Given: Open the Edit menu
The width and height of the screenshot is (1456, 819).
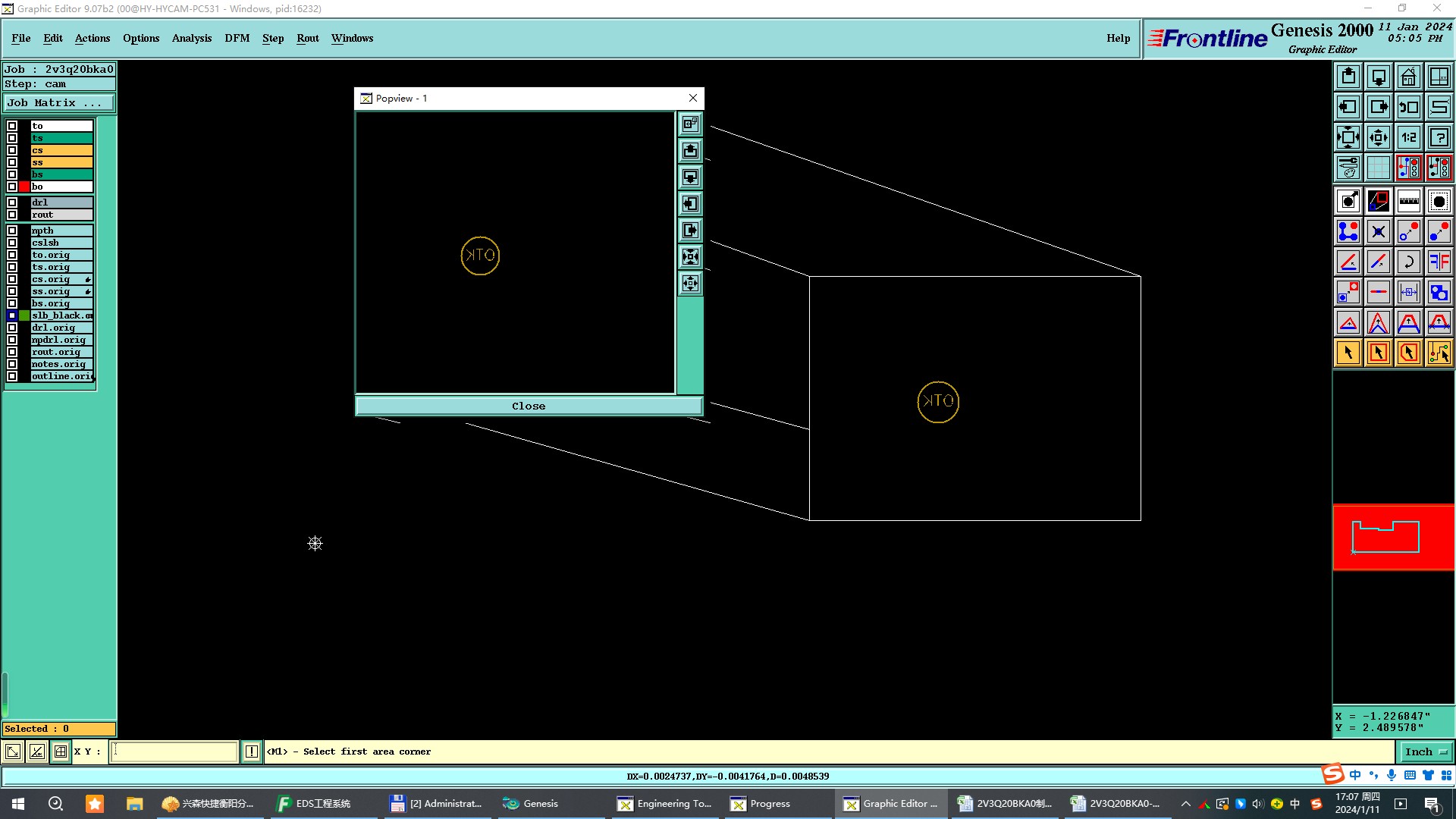Looking at the screenshot, I should (53, 38).
